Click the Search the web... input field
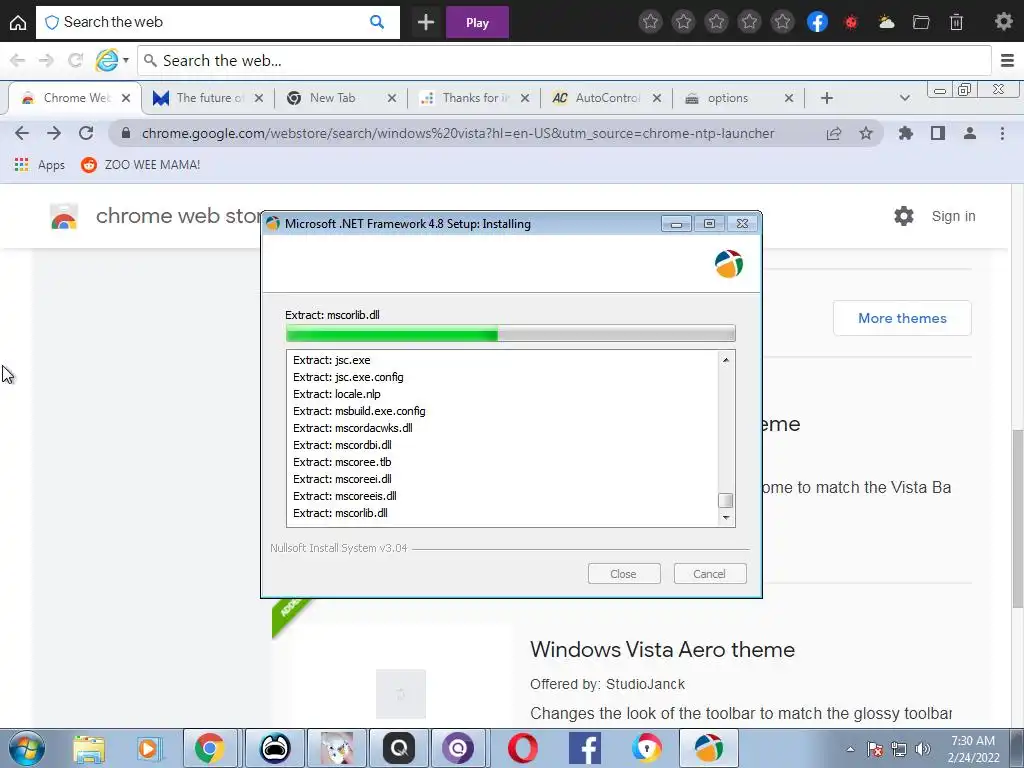 [564, 61]
